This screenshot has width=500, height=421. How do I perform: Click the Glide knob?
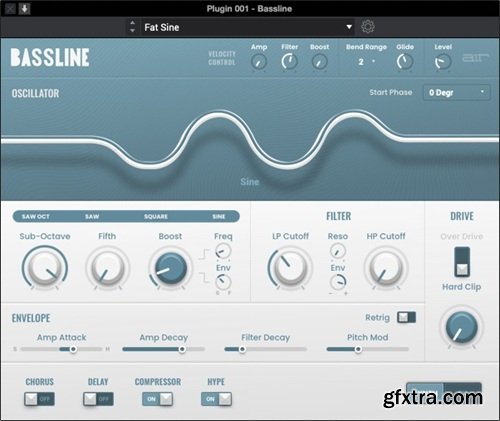pyautogui.click(x=405, y=62)
